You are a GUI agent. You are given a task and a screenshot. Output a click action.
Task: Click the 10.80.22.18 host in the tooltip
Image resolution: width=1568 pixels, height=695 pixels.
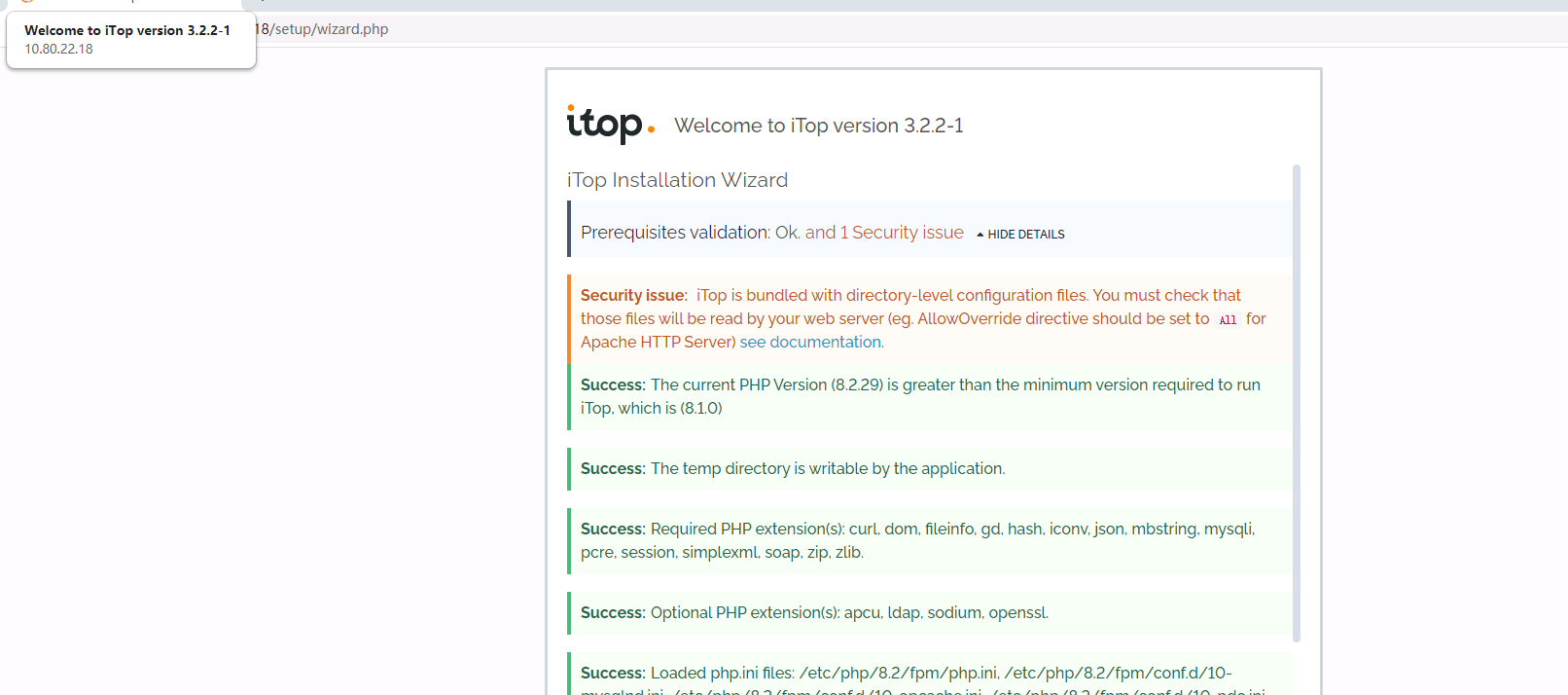(58, 49)
